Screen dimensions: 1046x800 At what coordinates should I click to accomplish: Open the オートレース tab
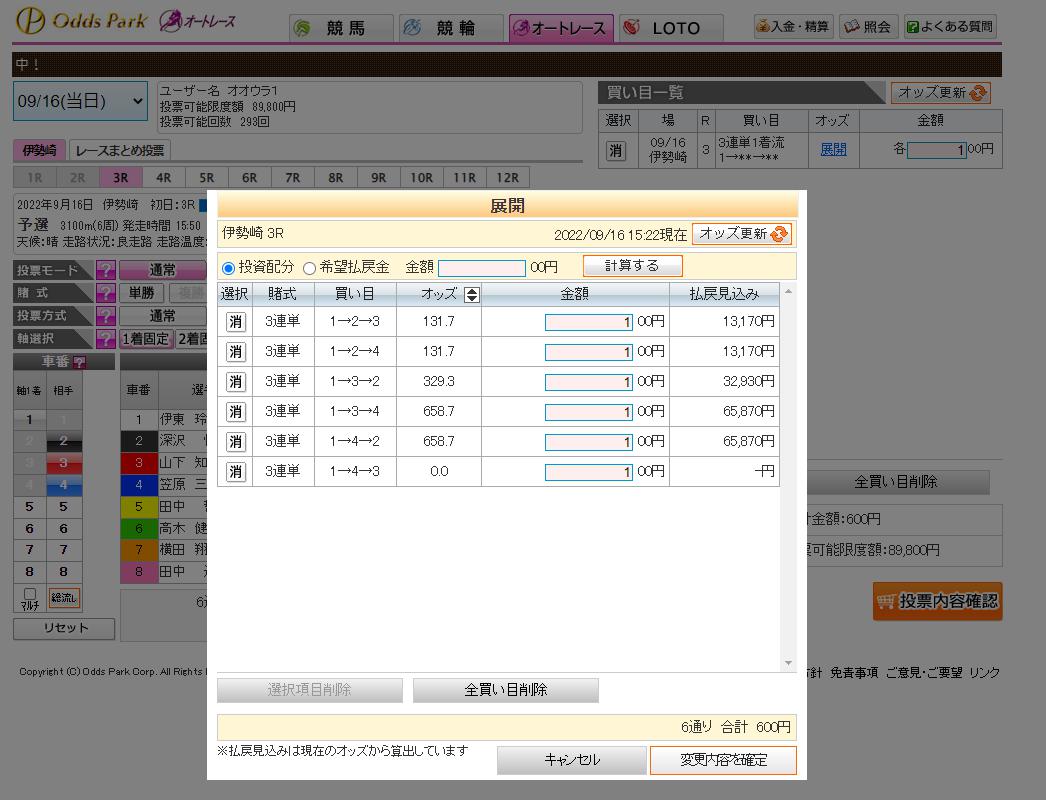click(x=561, y=28)
